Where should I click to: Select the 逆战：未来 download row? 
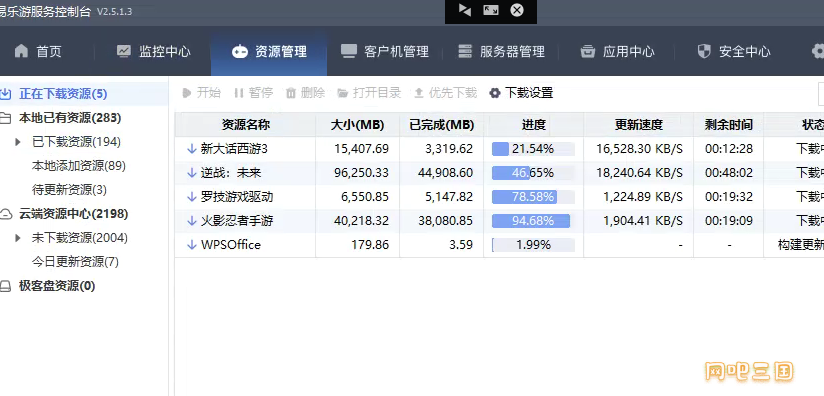click(499, 173)
